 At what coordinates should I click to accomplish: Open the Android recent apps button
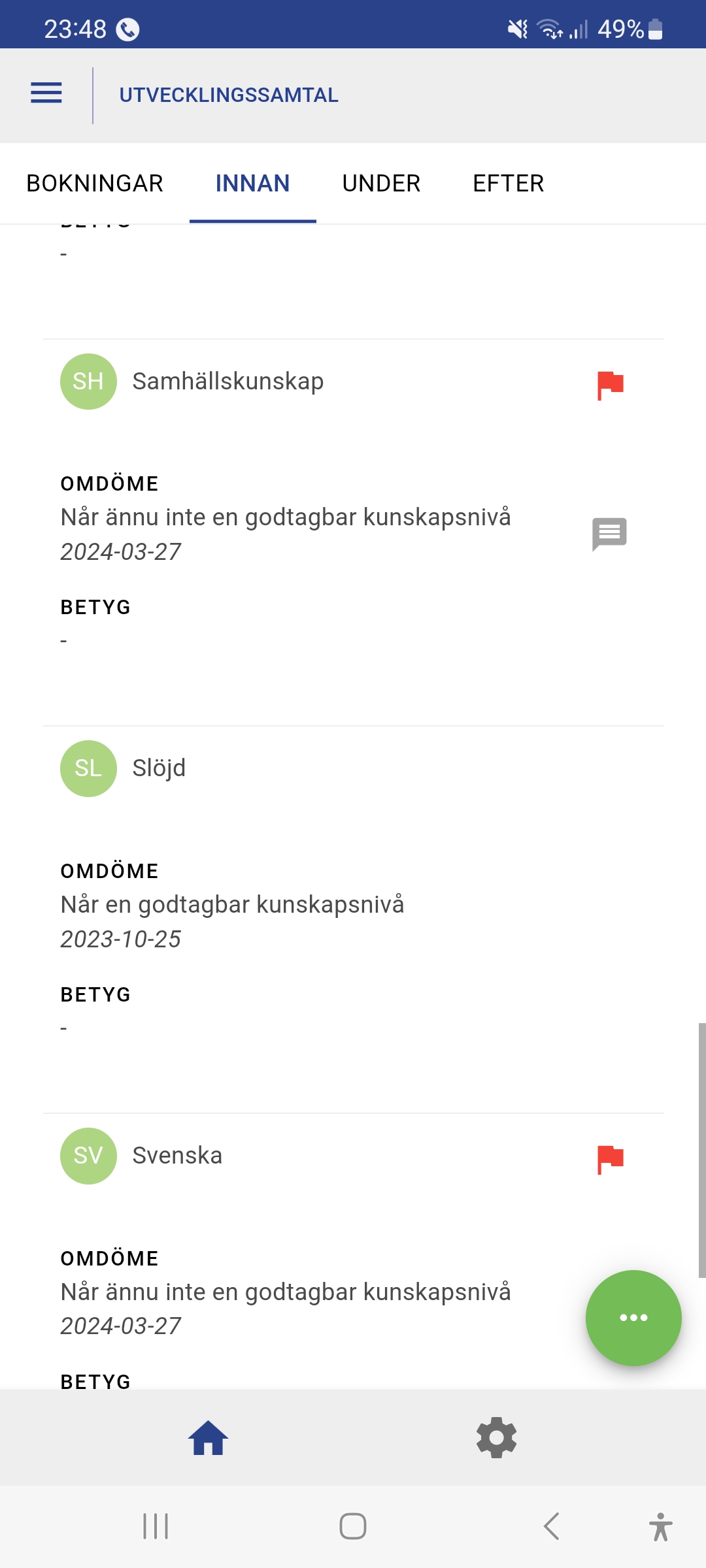tap(156, 1526)
